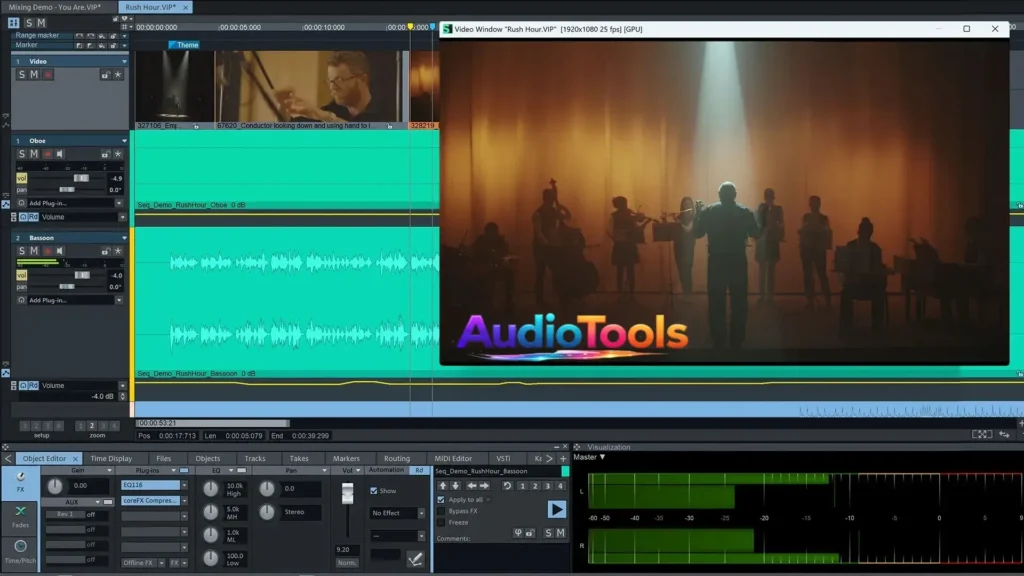The image size is (1024, 576).
Task: Click the Norm. button under volume fader
Action: (x=347, y=563)
